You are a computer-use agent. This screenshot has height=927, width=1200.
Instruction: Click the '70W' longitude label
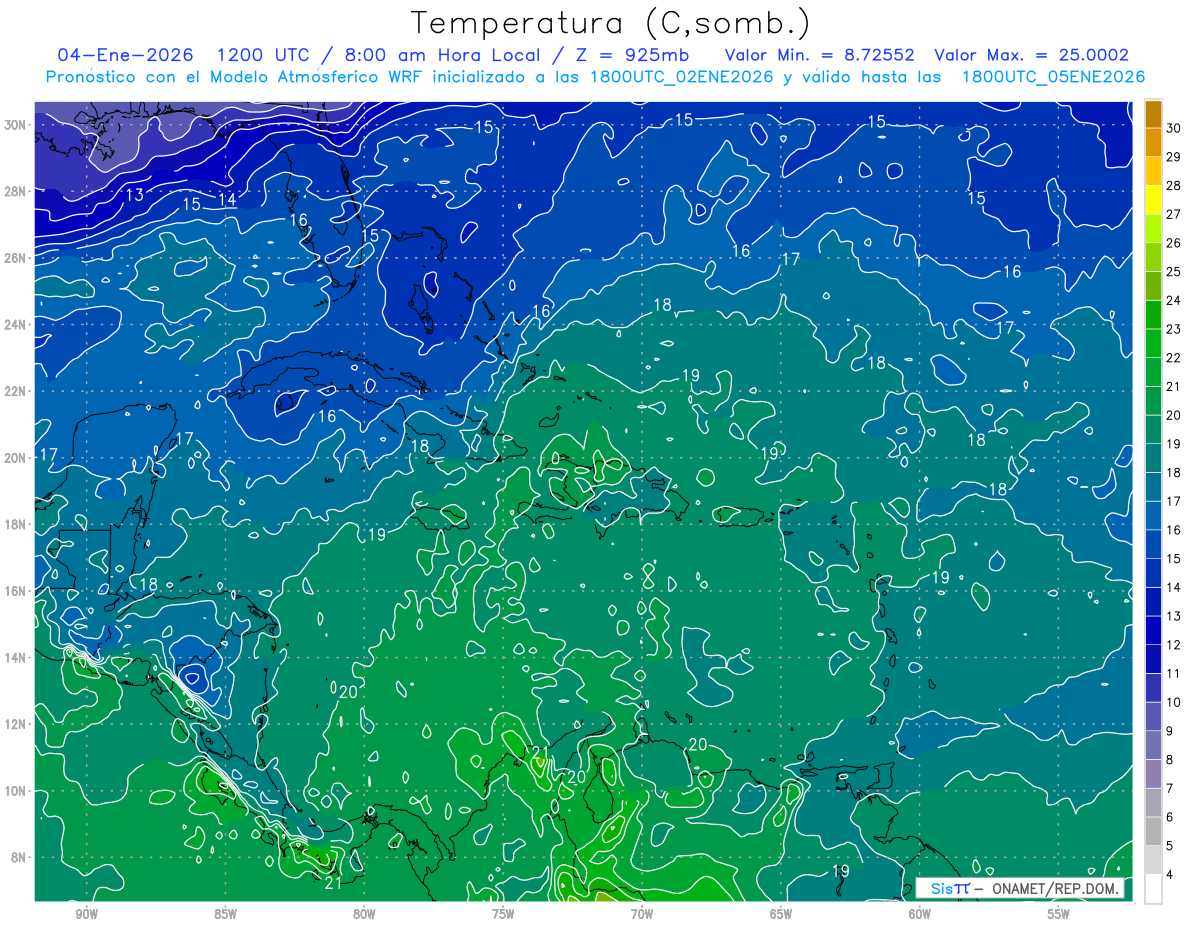tap(642, 915)
